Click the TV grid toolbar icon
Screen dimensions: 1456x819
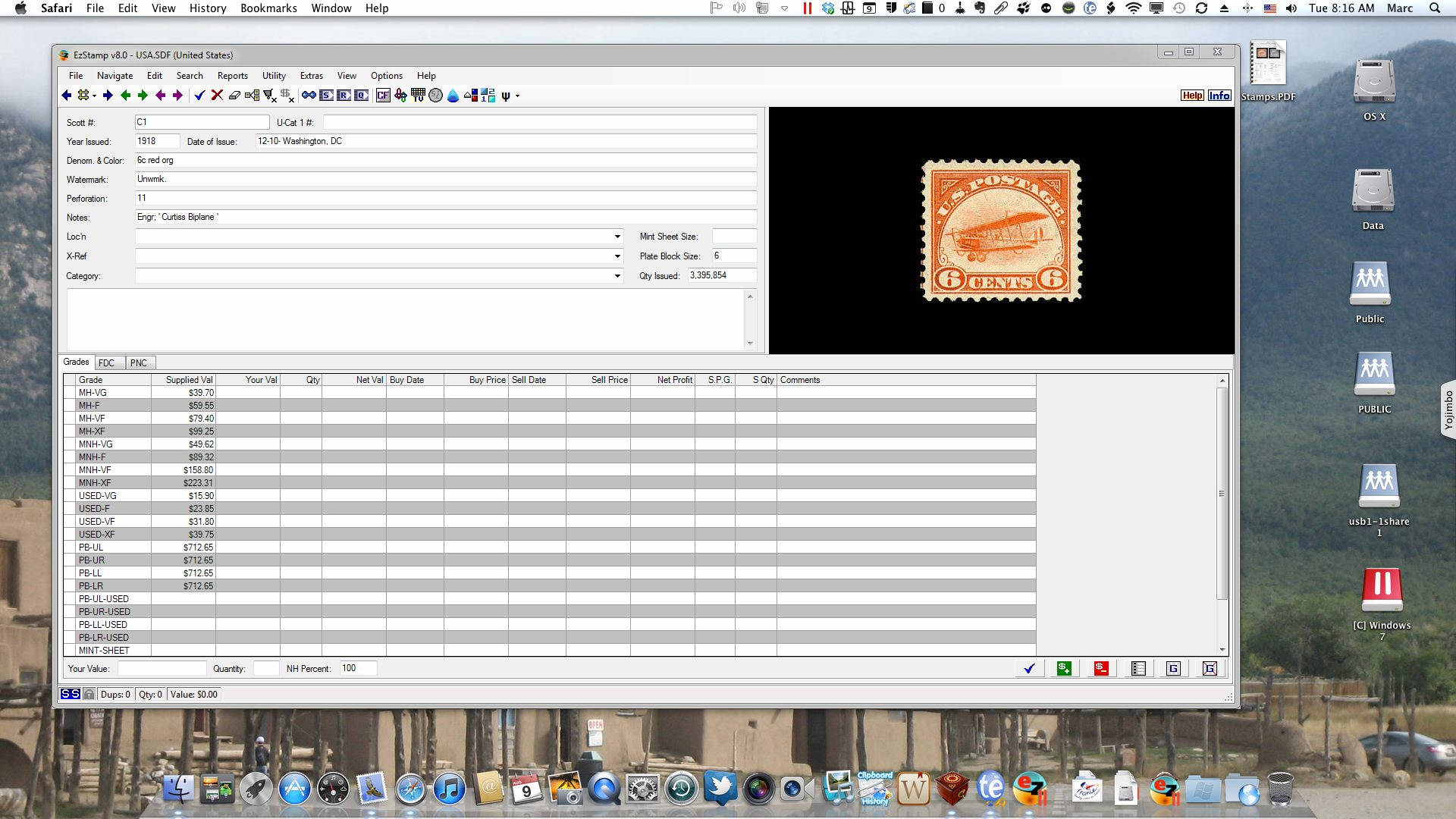coord(418,96)
